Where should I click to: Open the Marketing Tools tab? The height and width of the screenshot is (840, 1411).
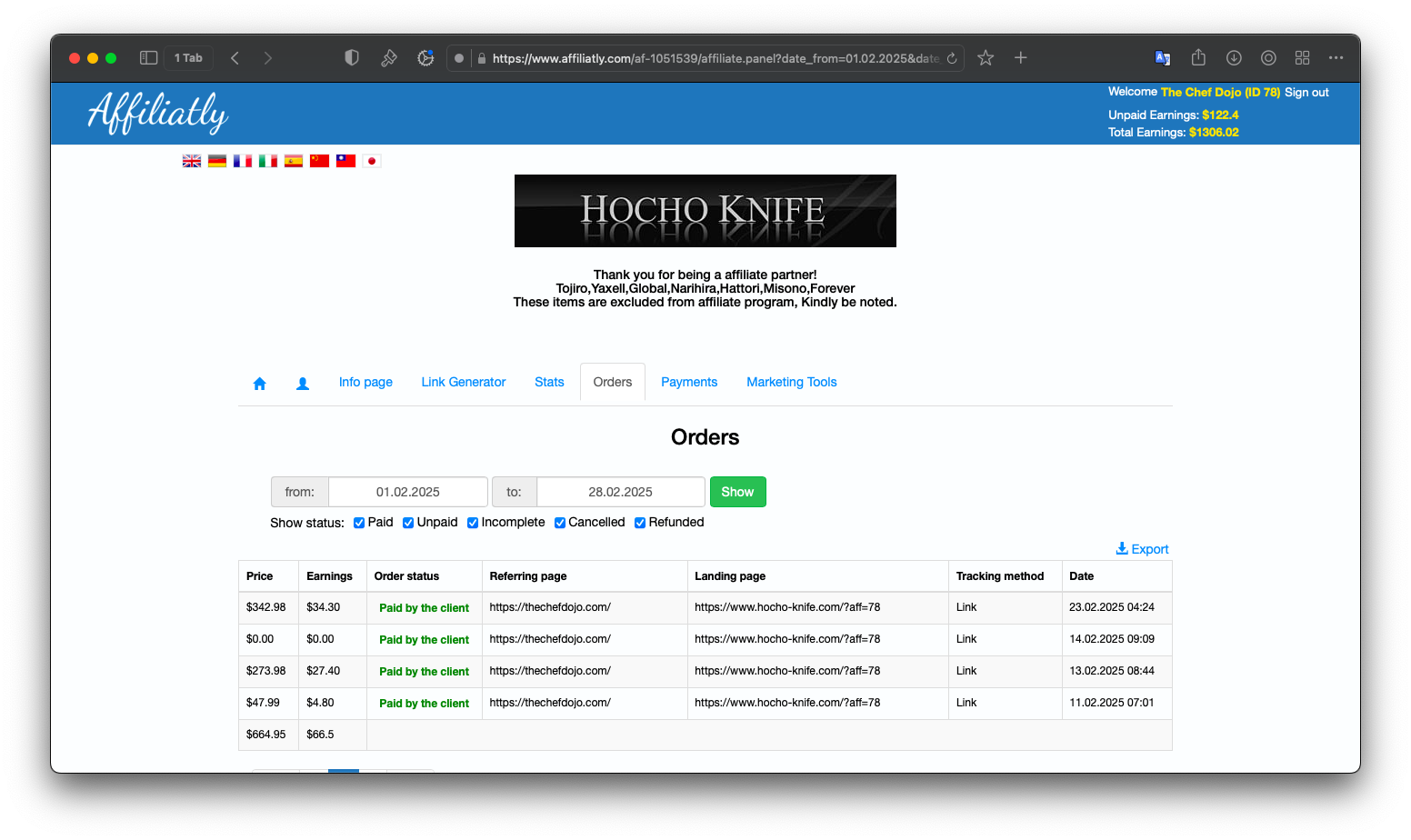[792, 382]
